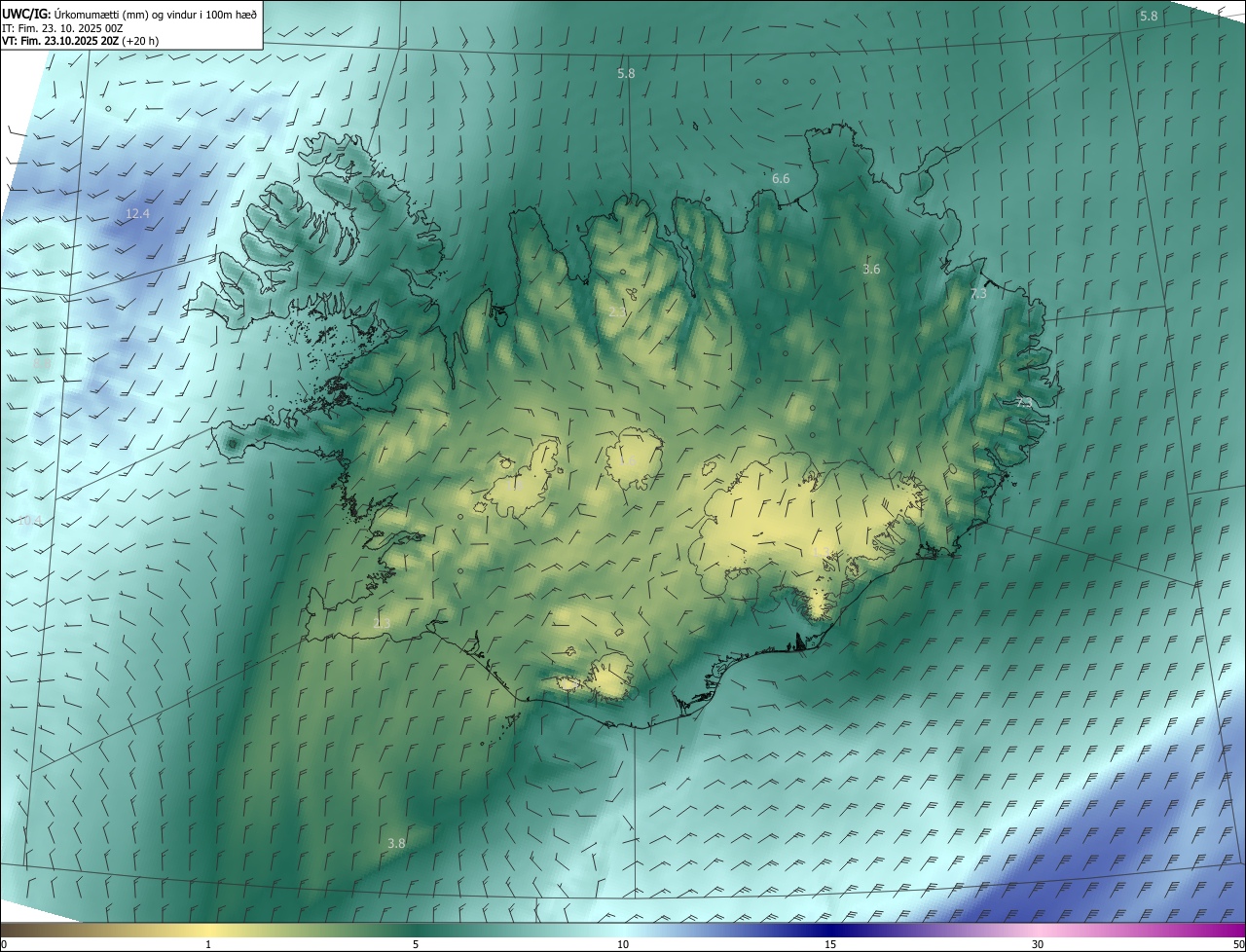
Task: Click the colorbar tick label '30'
Action: 1038,944
